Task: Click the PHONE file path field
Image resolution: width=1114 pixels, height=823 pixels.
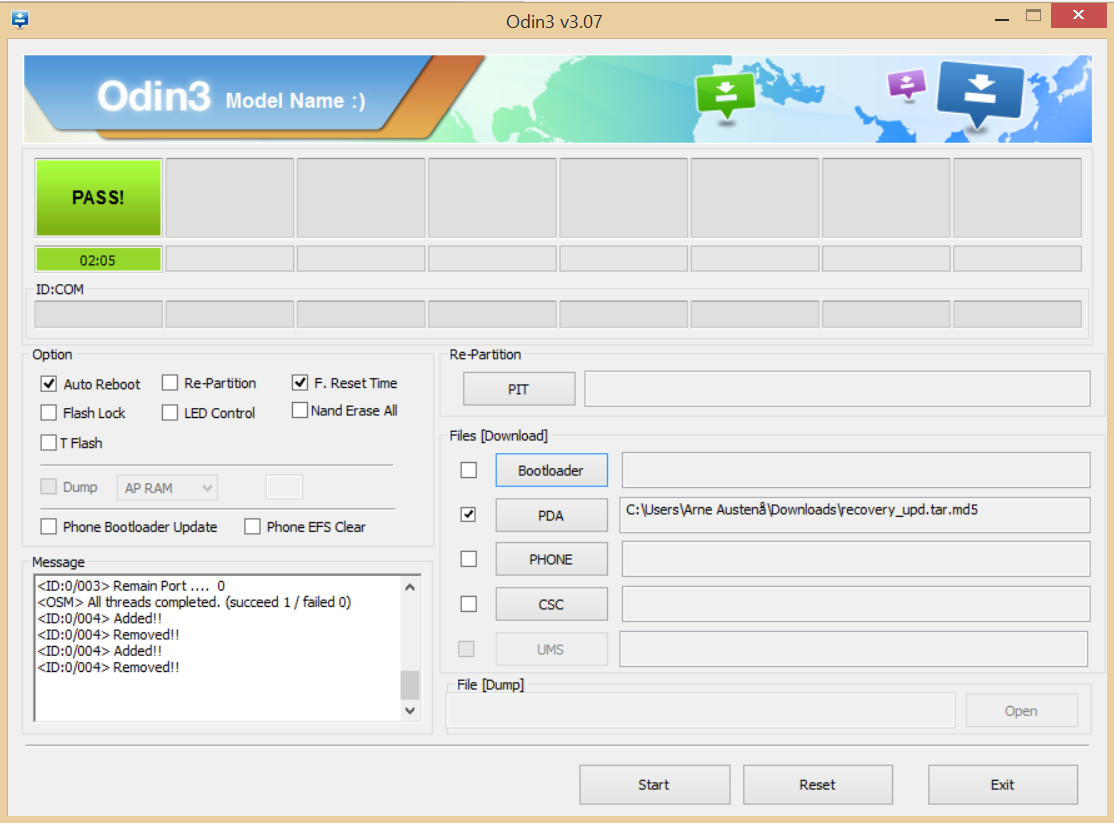Action: tap(855, 559)
